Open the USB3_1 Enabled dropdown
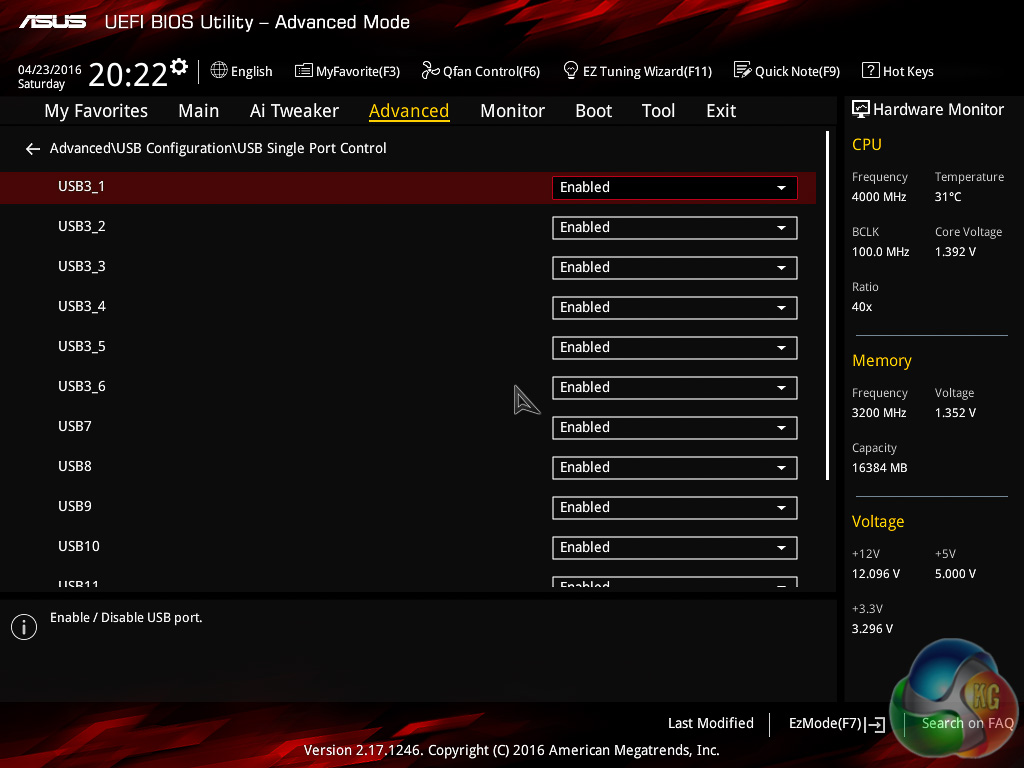 675,188
